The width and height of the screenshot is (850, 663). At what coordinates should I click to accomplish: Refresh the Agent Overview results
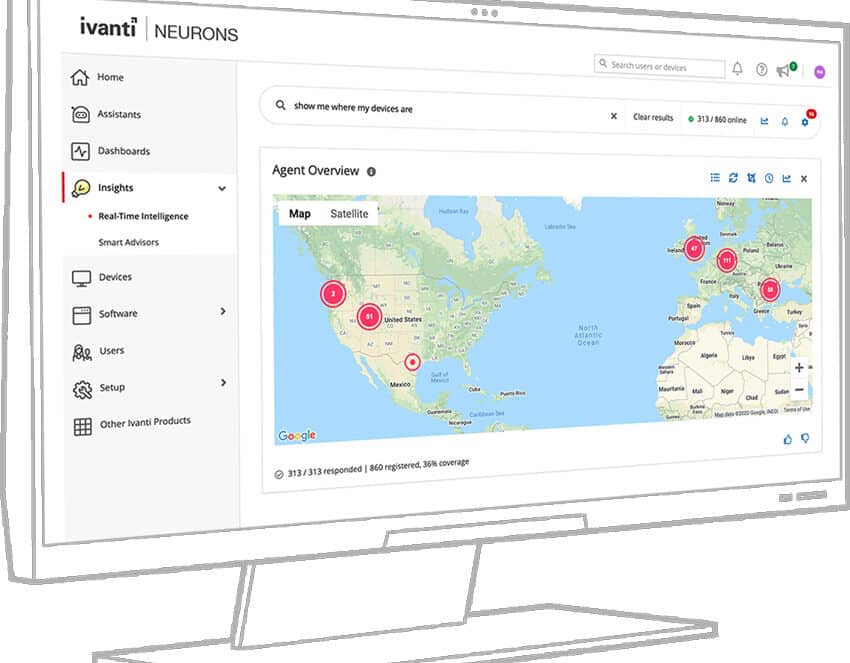[x=733, y=177]
